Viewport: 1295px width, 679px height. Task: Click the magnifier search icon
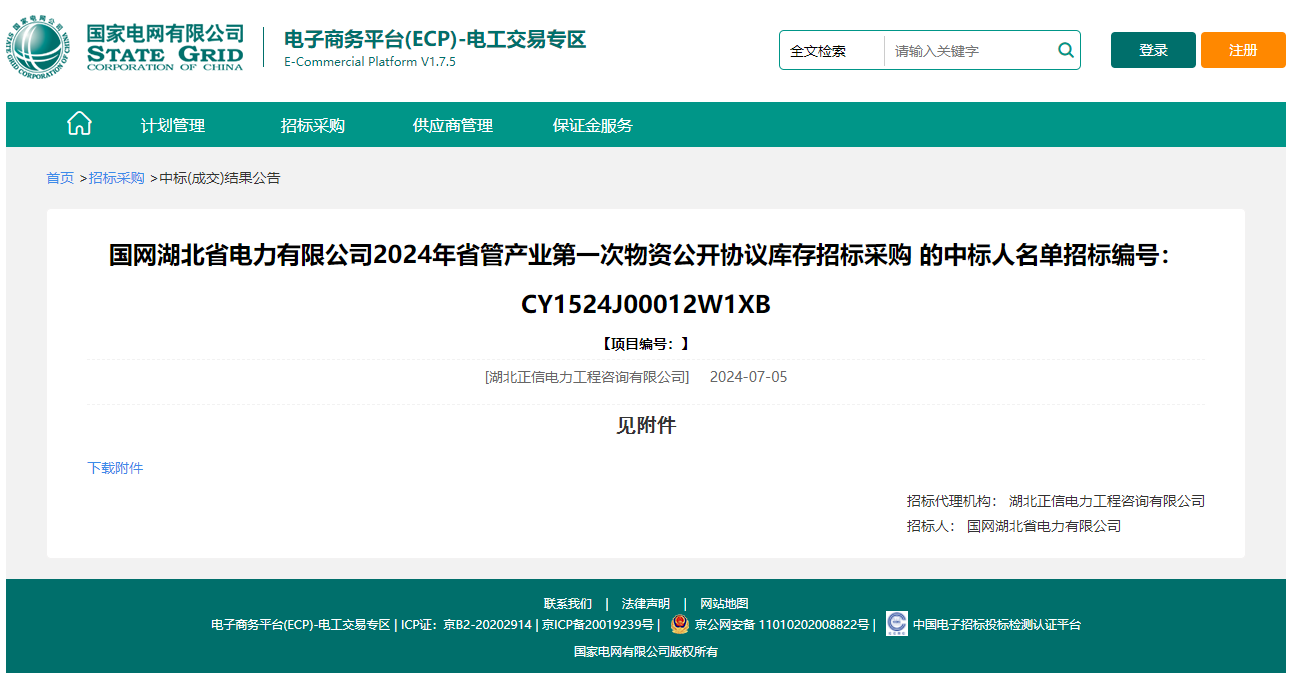point(1066,50)
